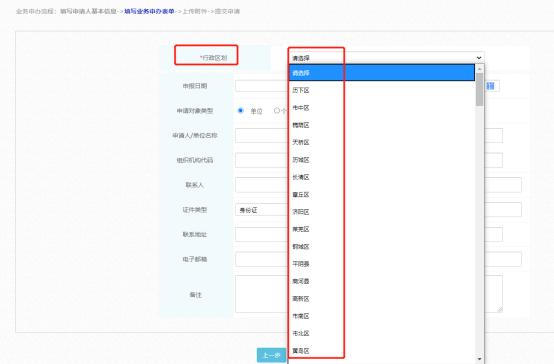Viewport: 554px width, 364px height.
Task: Choose the 济阳区 option
Action: [x=382, y=212]
